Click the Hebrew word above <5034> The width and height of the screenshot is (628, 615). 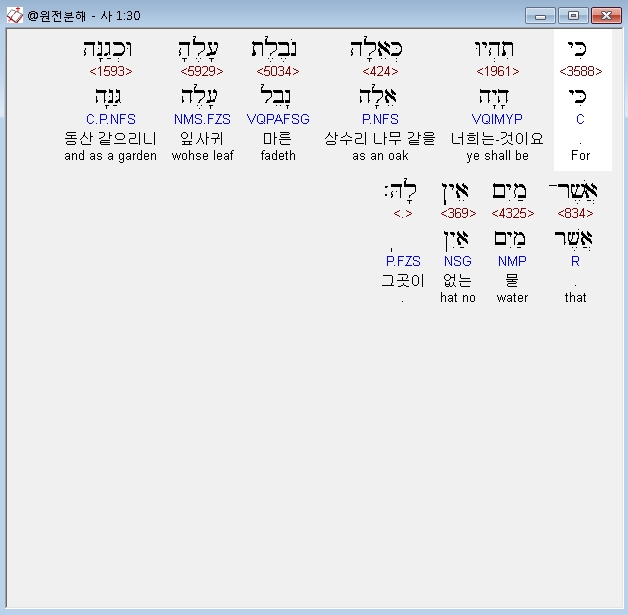[x=274, y=49]
